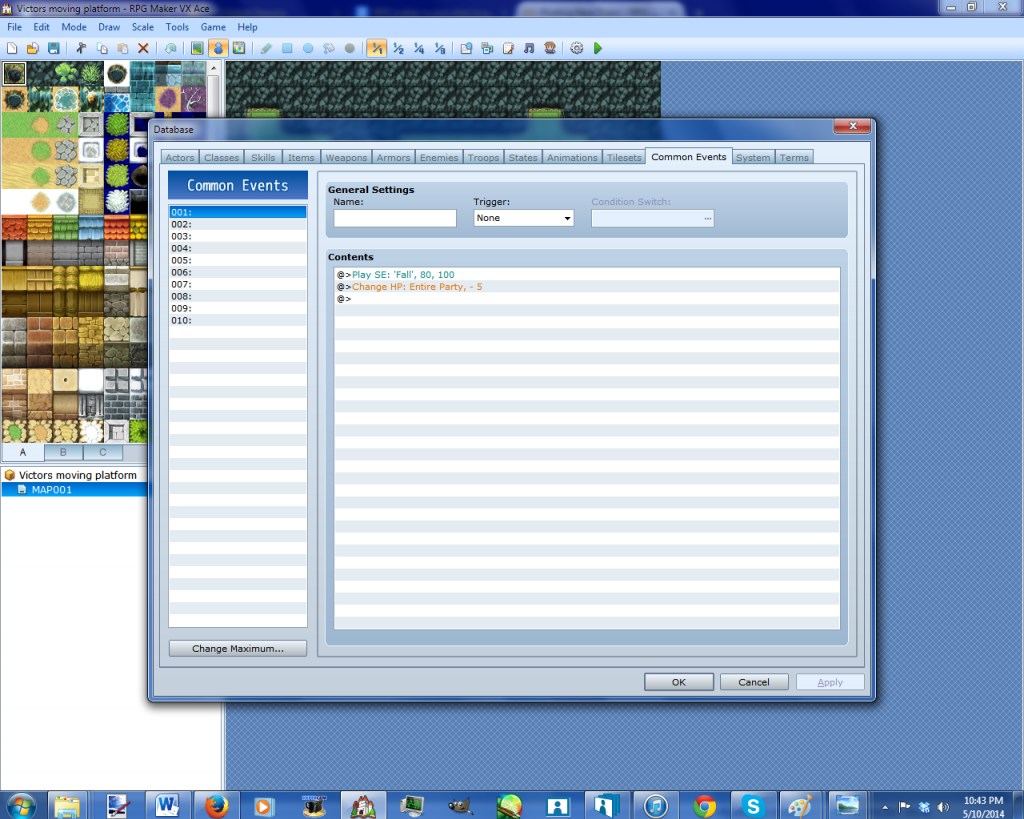
Task: Click the common event Name field
Action: (x=395, y=218)
